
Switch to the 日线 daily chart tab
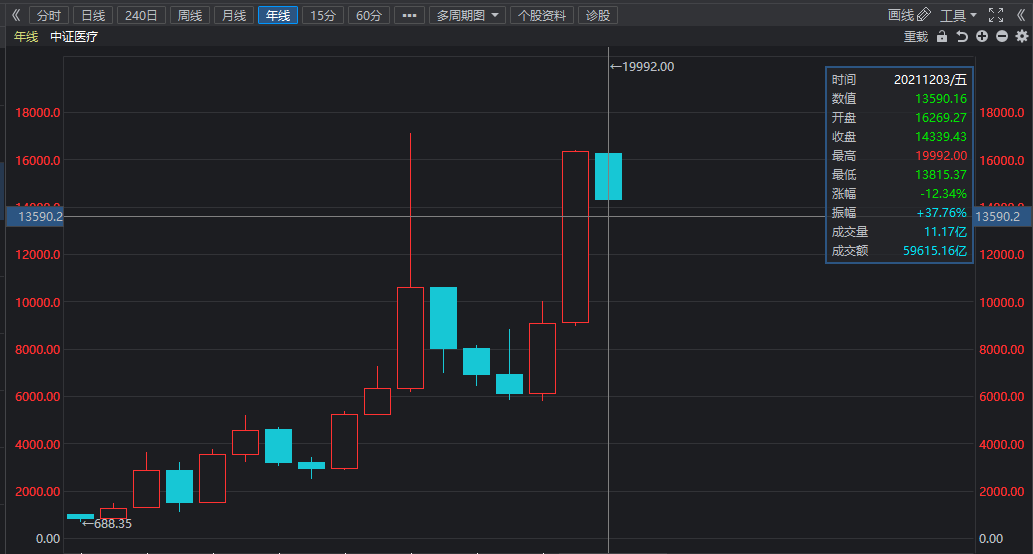93,15
